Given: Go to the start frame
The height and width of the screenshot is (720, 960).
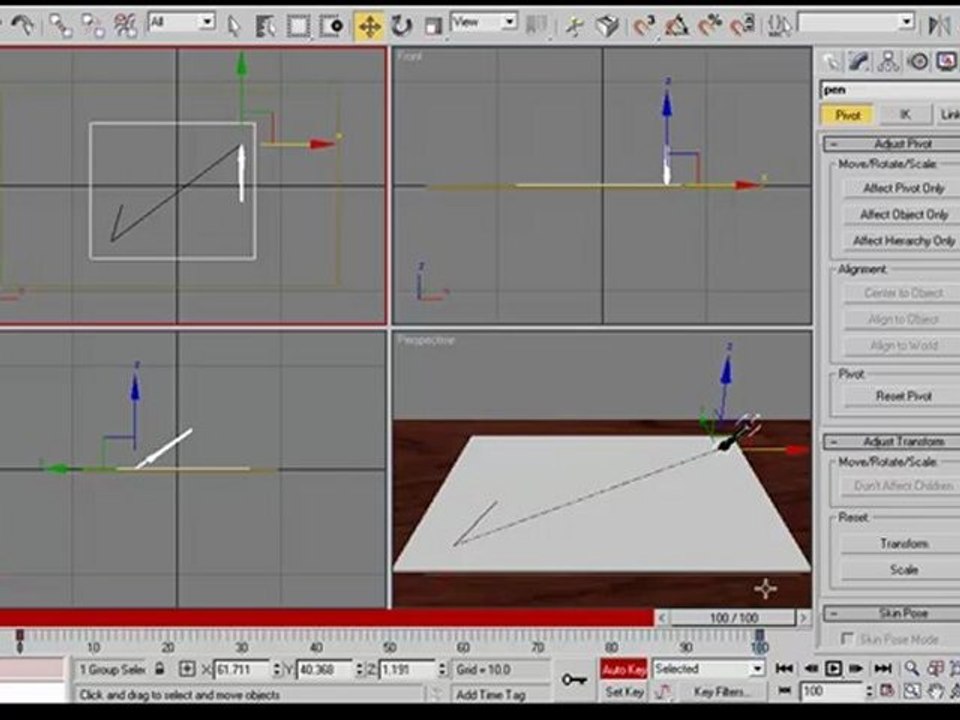Looking at the screenshot, I should (784, 669).
